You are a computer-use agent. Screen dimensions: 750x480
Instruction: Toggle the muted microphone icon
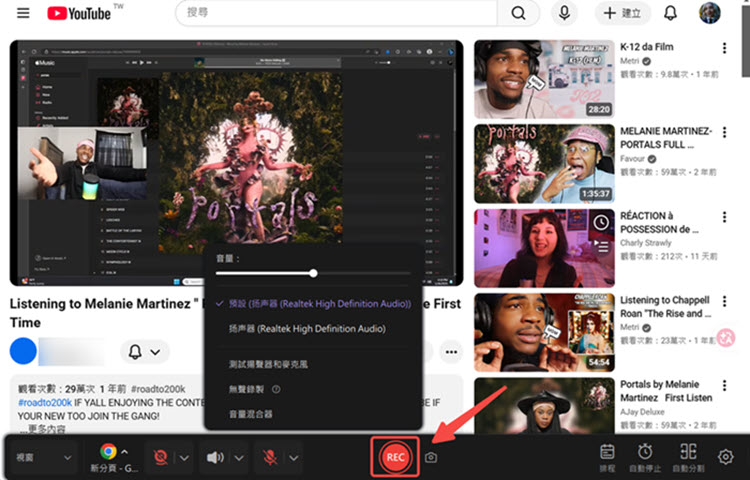(x=270, y=458)
